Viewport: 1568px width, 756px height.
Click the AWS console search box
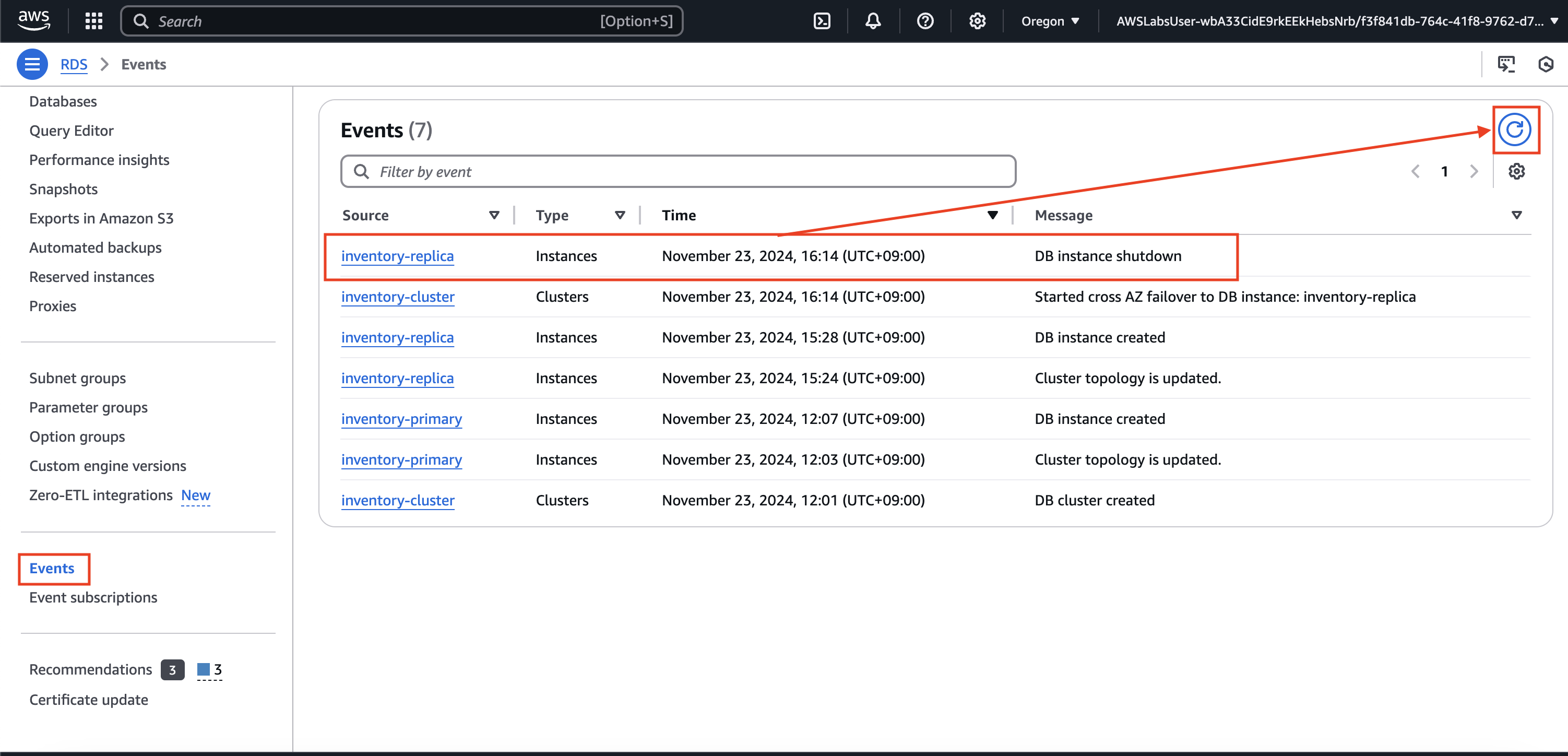tap(402, 21)
